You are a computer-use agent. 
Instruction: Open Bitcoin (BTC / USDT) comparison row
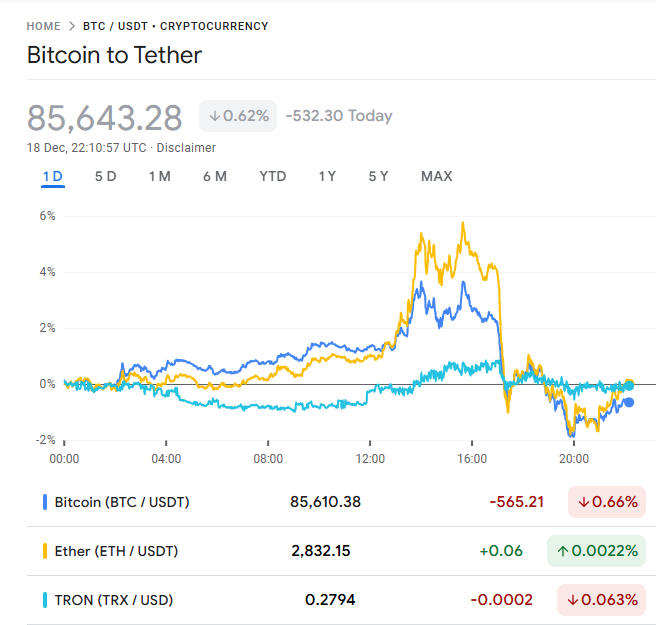(122, 502)
